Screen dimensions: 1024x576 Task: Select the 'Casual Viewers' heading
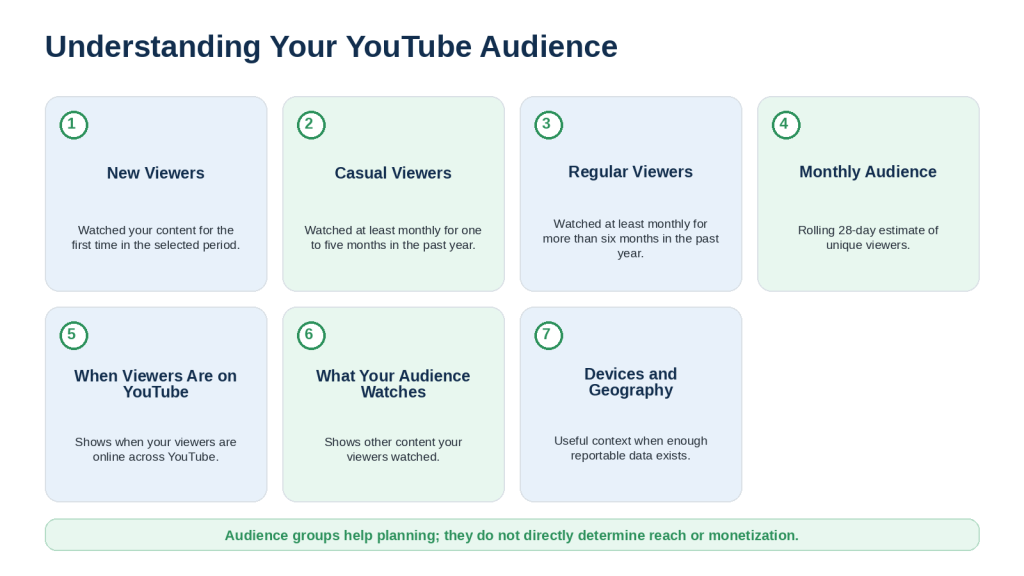pyautogui.click(x=393, y=173)
